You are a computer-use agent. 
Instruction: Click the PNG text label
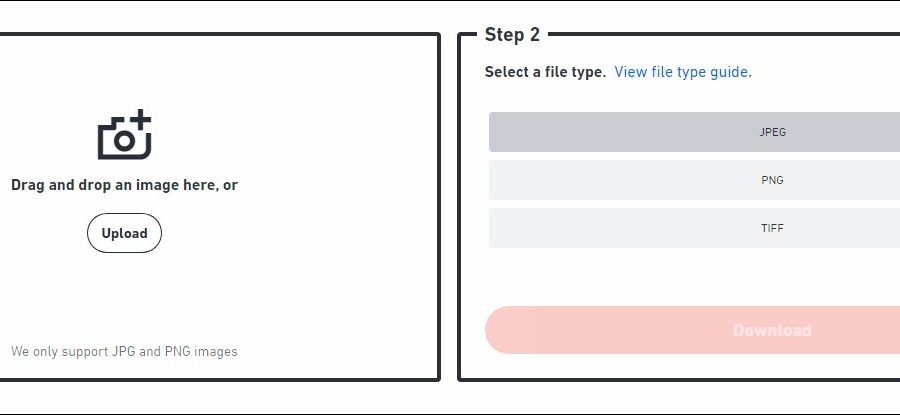click(772, 180)
